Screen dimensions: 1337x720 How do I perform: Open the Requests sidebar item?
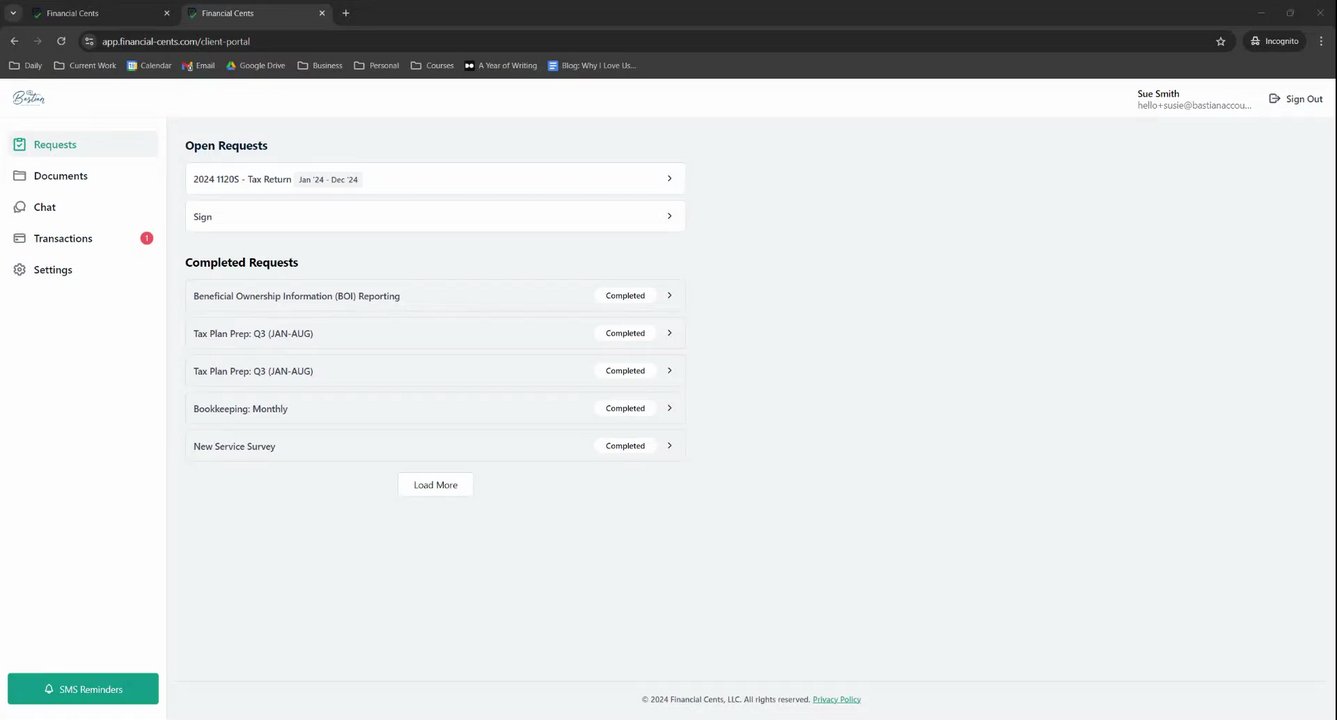pyautogui.click(x=83, y=144)
